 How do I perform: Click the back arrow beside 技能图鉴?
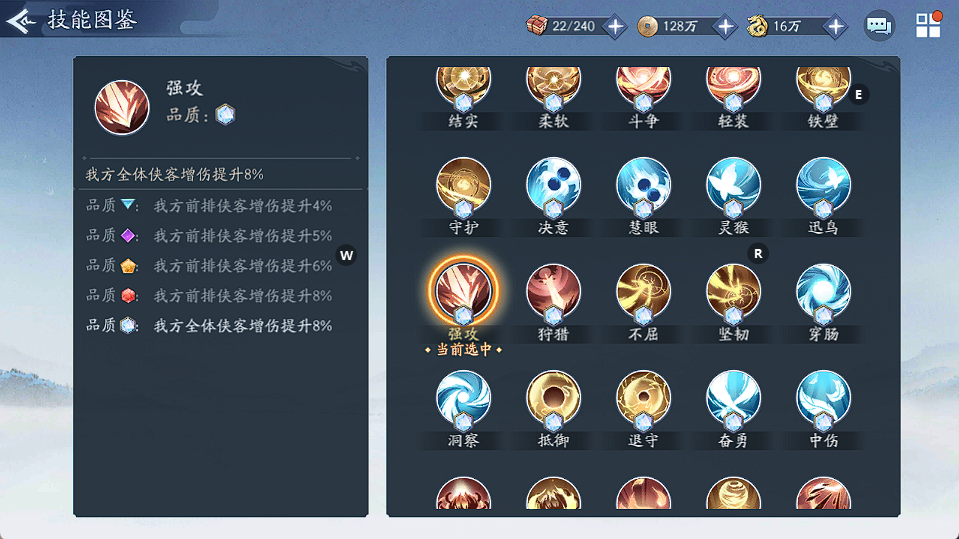tap(21, 21)
